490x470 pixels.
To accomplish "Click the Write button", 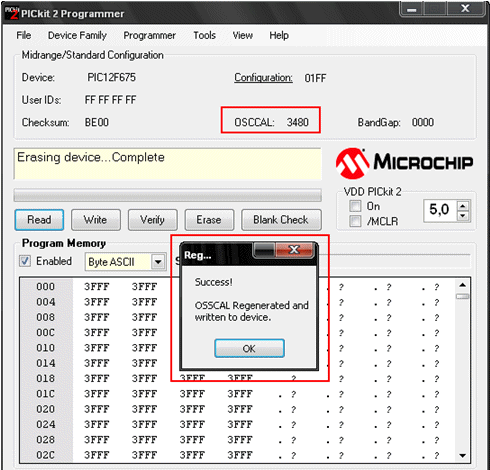I will point(96,220).
